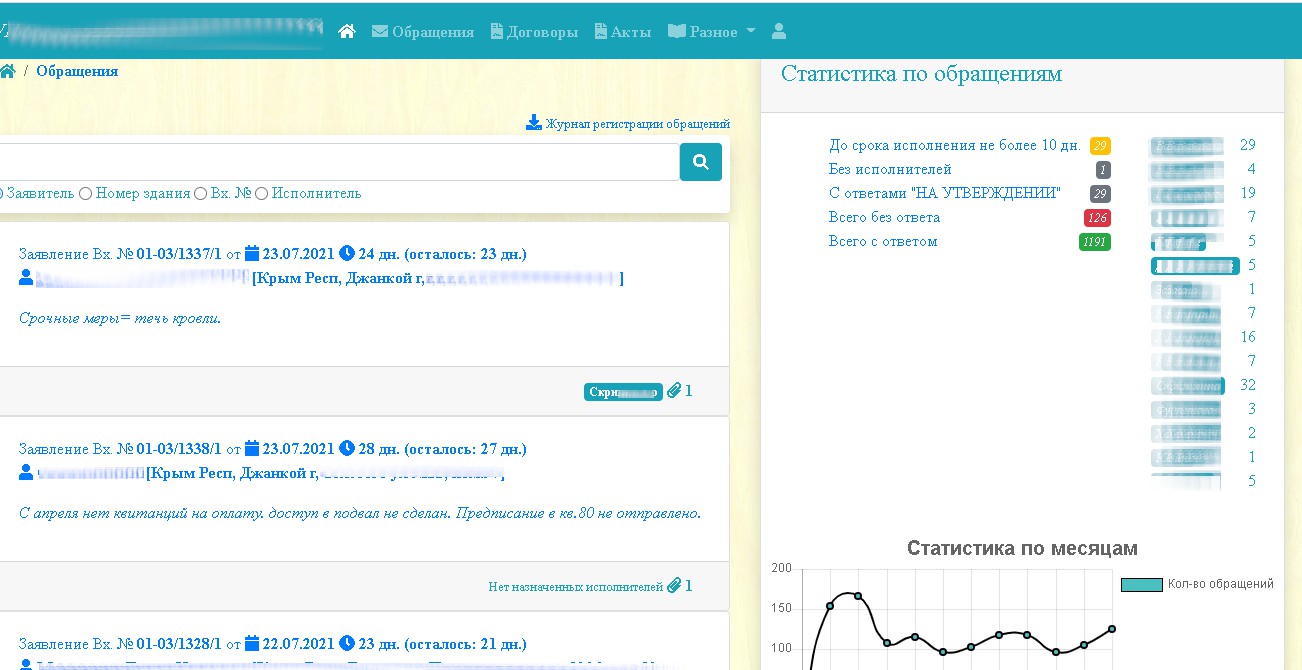Click the yellow 29 count badge
1302x670 pixels.
pyautogui.click(x=1100, y=146)
